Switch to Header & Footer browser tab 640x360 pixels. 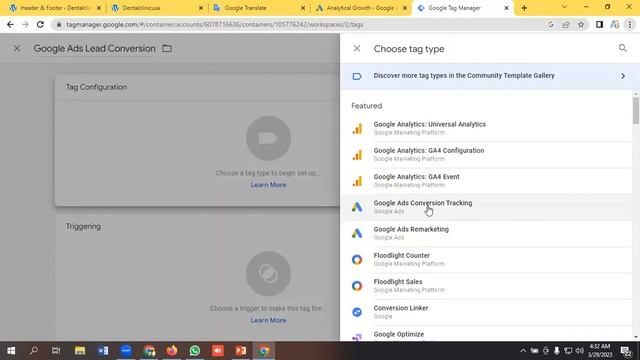(x=55, y=8)
